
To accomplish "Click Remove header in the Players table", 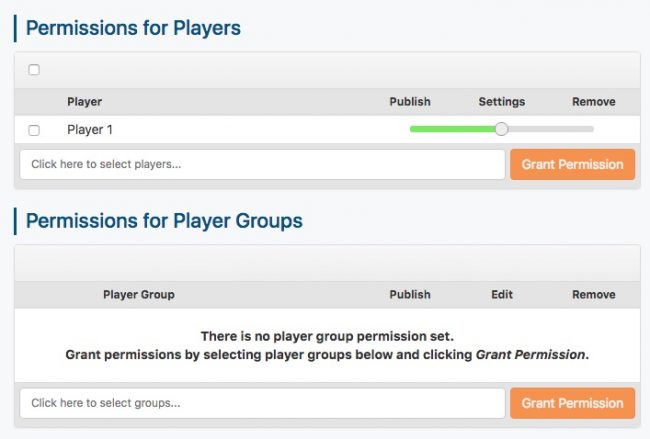I will click(x=594, y=102).
